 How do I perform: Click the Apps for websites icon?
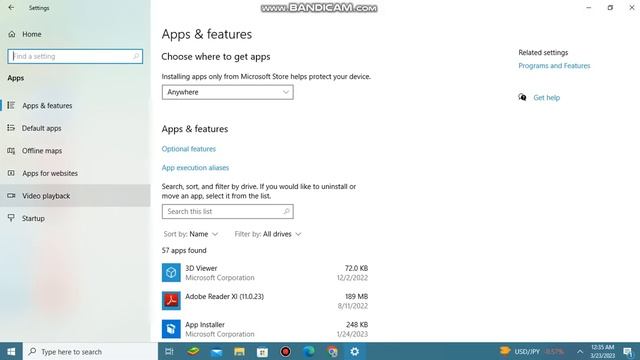(x=11, y=173)
